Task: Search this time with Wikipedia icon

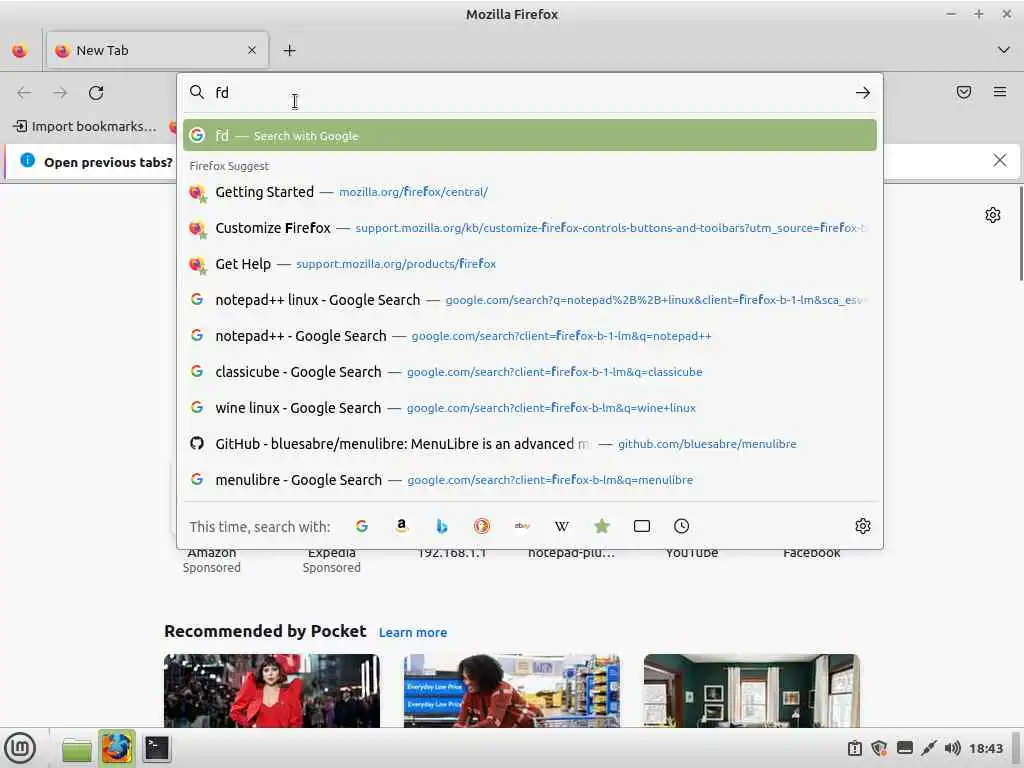Action: (x=562, y=526)
